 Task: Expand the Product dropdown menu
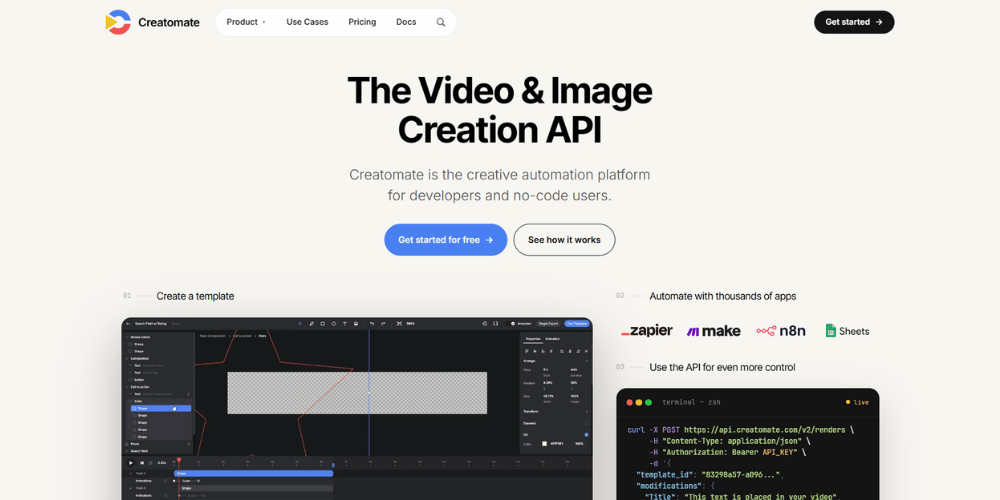(x=246, y=22)
